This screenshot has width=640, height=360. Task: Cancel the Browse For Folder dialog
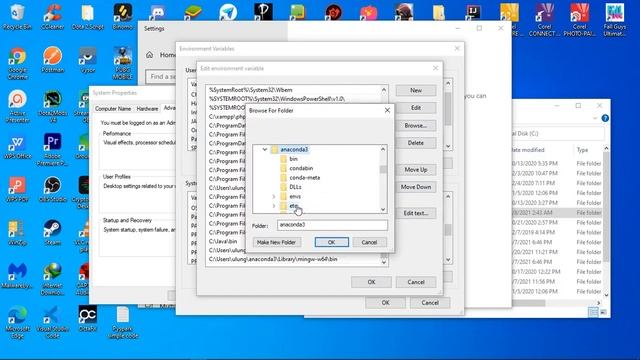(369, 242)
